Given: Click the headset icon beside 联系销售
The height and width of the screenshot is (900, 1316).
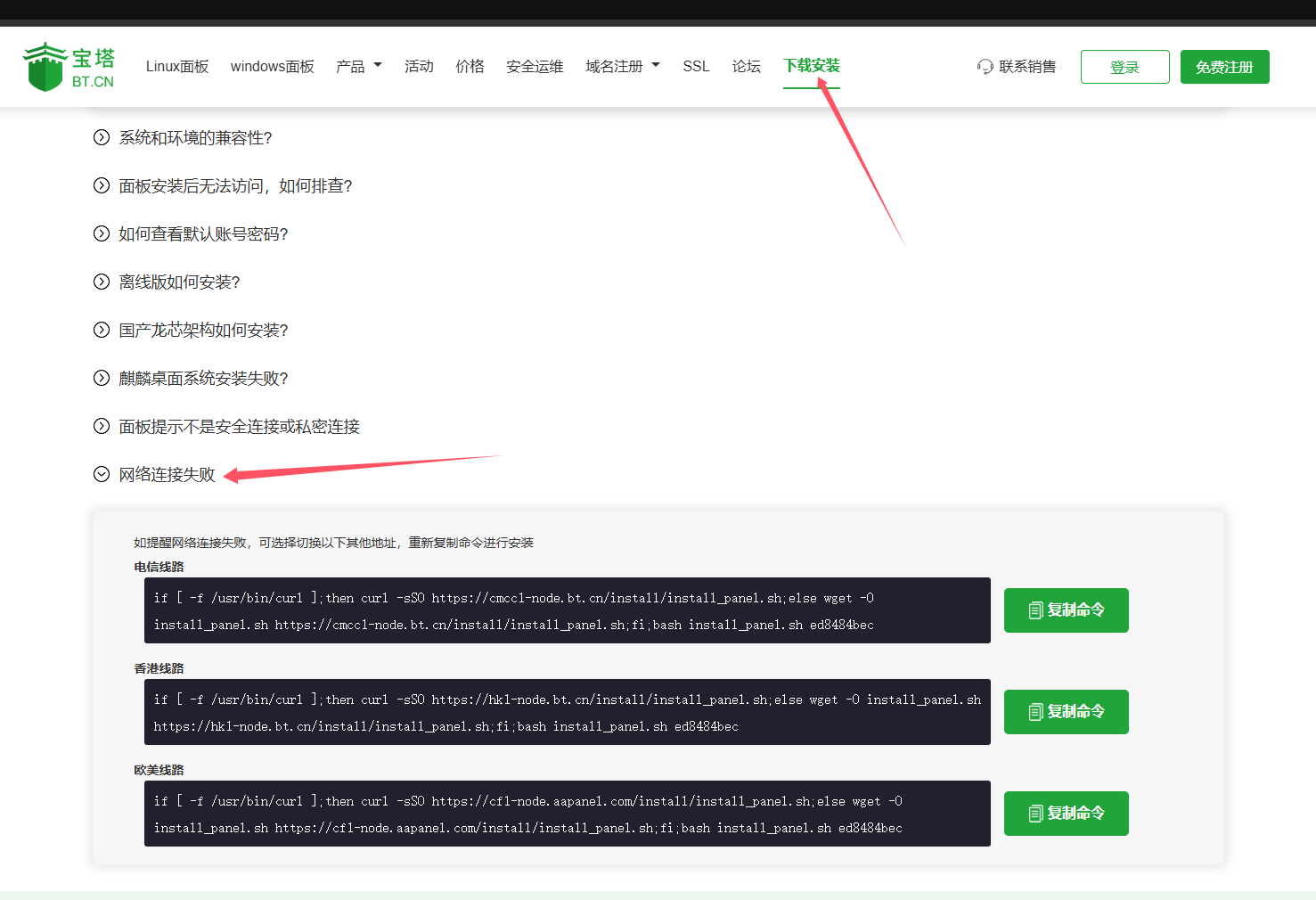Looking at the screenshot, I should [985, 67].
